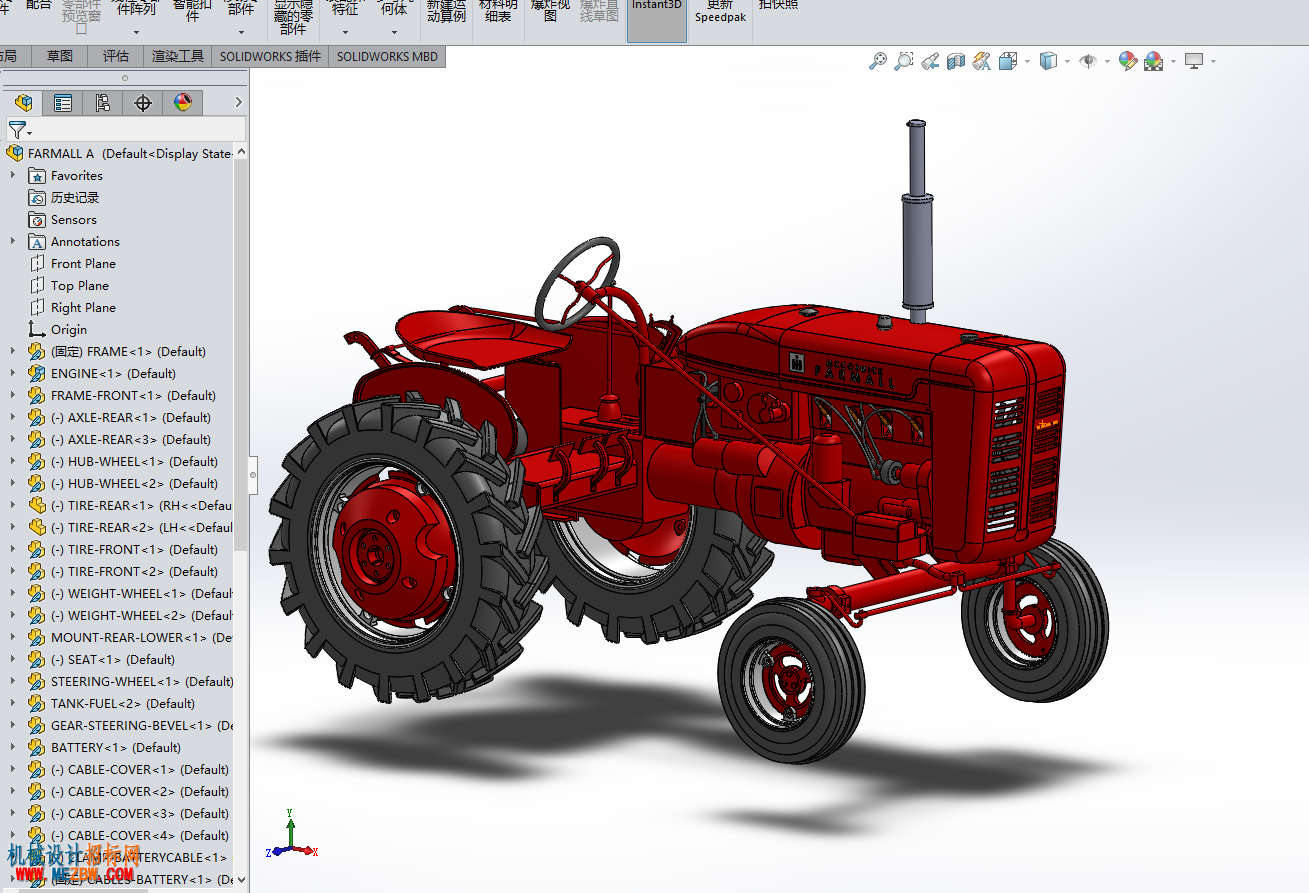Open View Orientation dropdown arrow
Viewport: 1309px width, 893px height.
point(1027,62)
